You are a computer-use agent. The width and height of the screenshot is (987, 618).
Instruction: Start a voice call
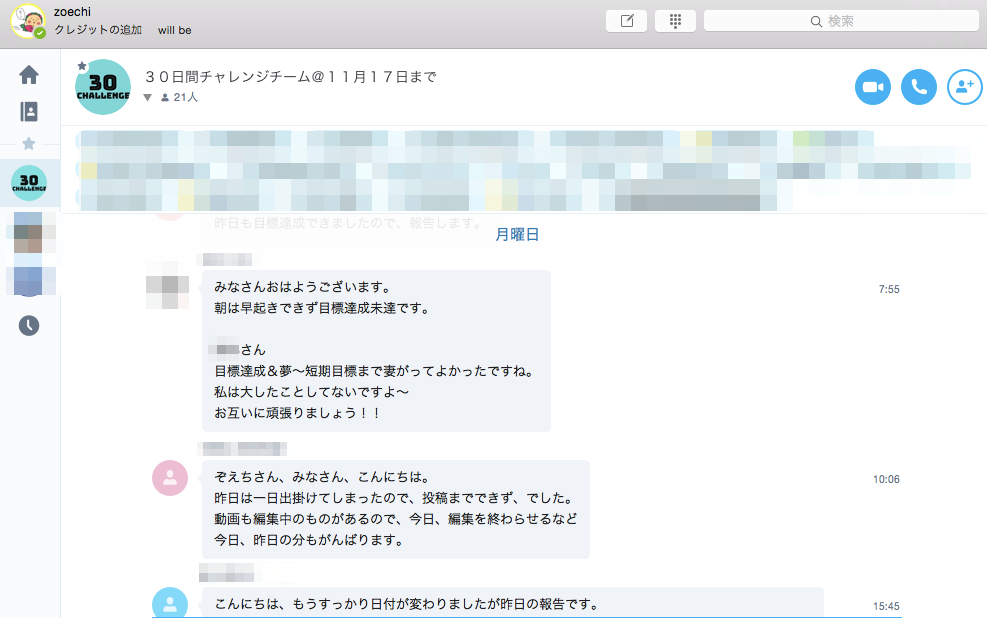[919, 87]
